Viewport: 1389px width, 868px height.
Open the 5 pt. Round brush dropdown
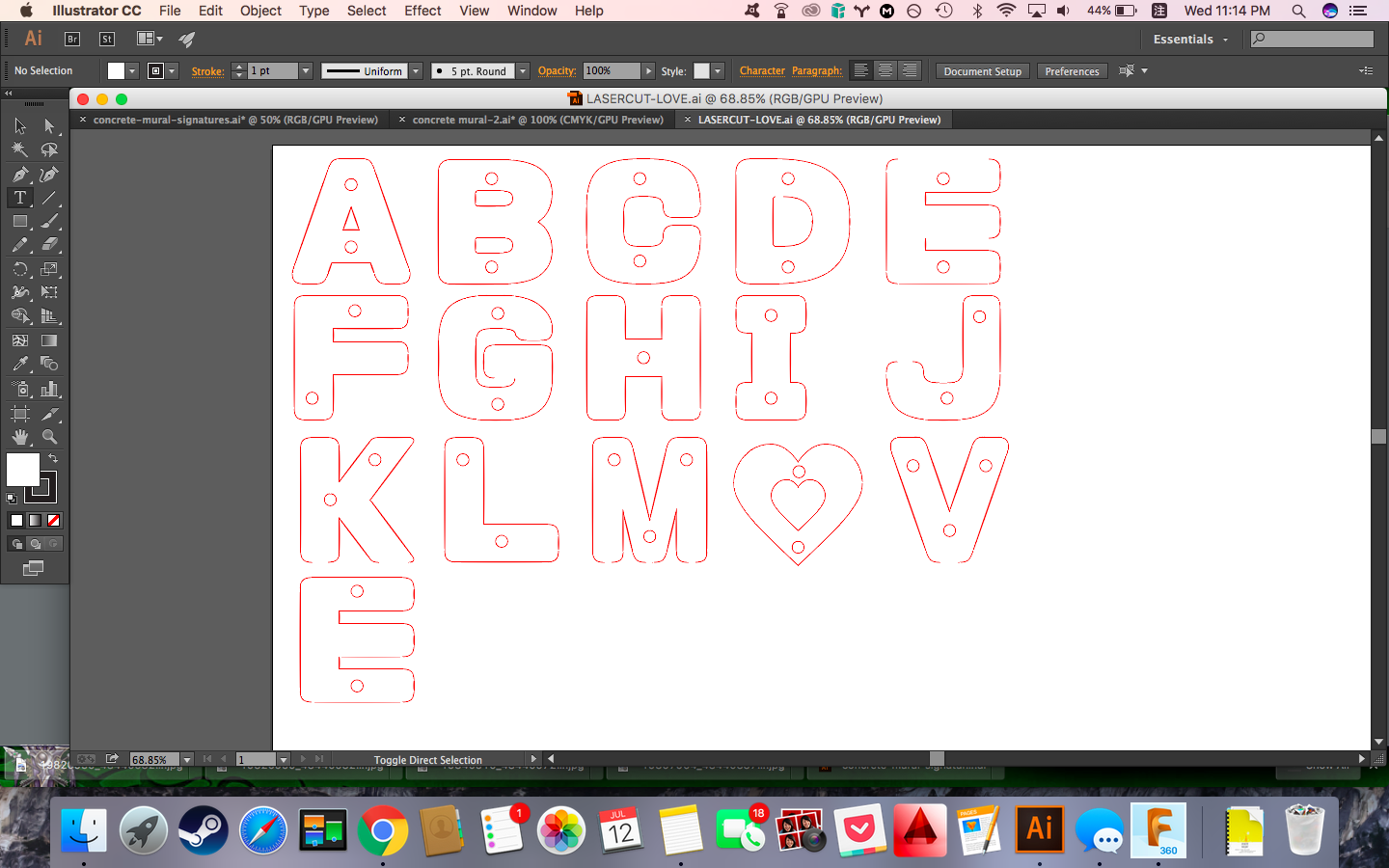[523, 70]
